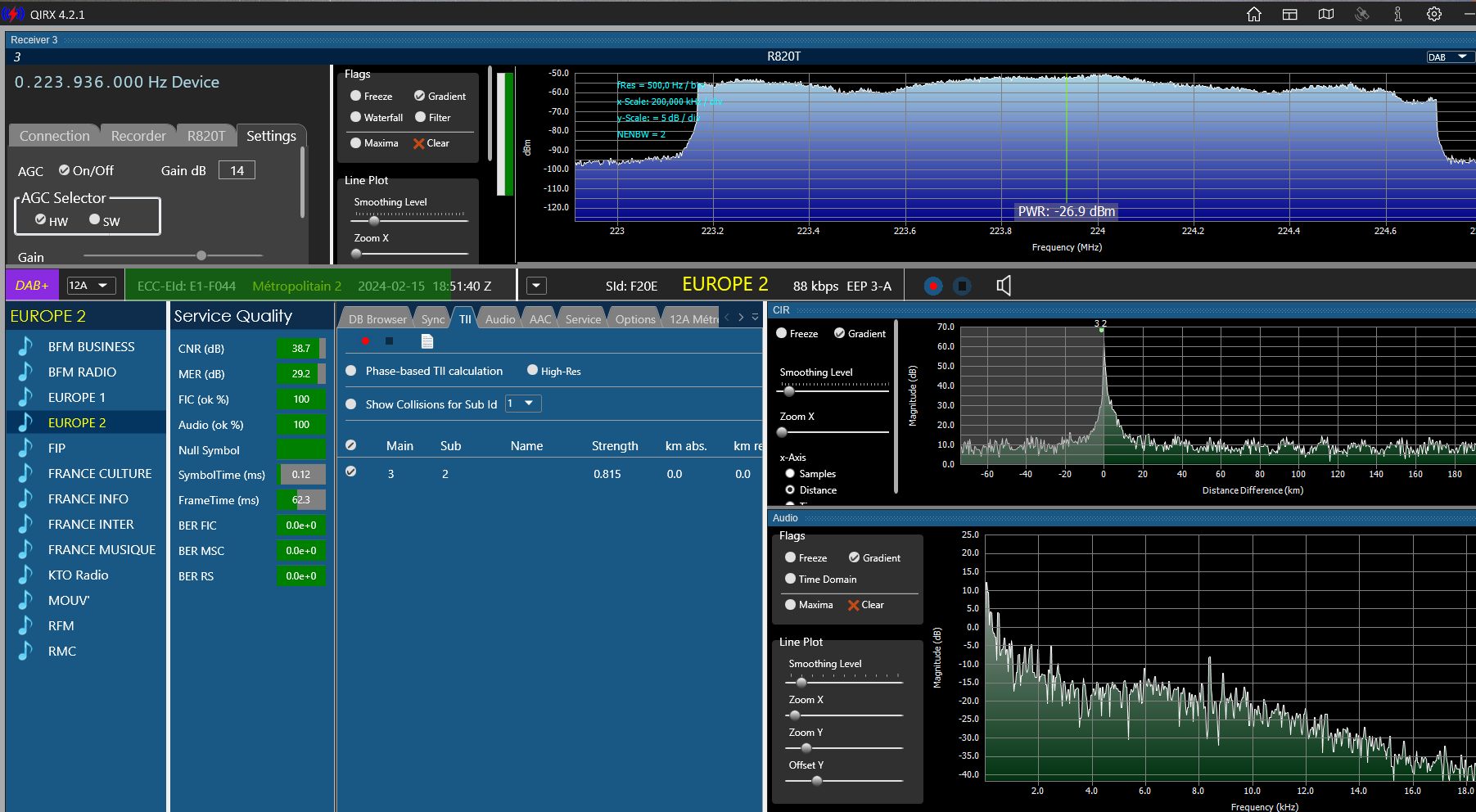This screenshot has height=812, width=1476.
Task: Open the Sub Id collision dropdown
Action: (523, 404)
